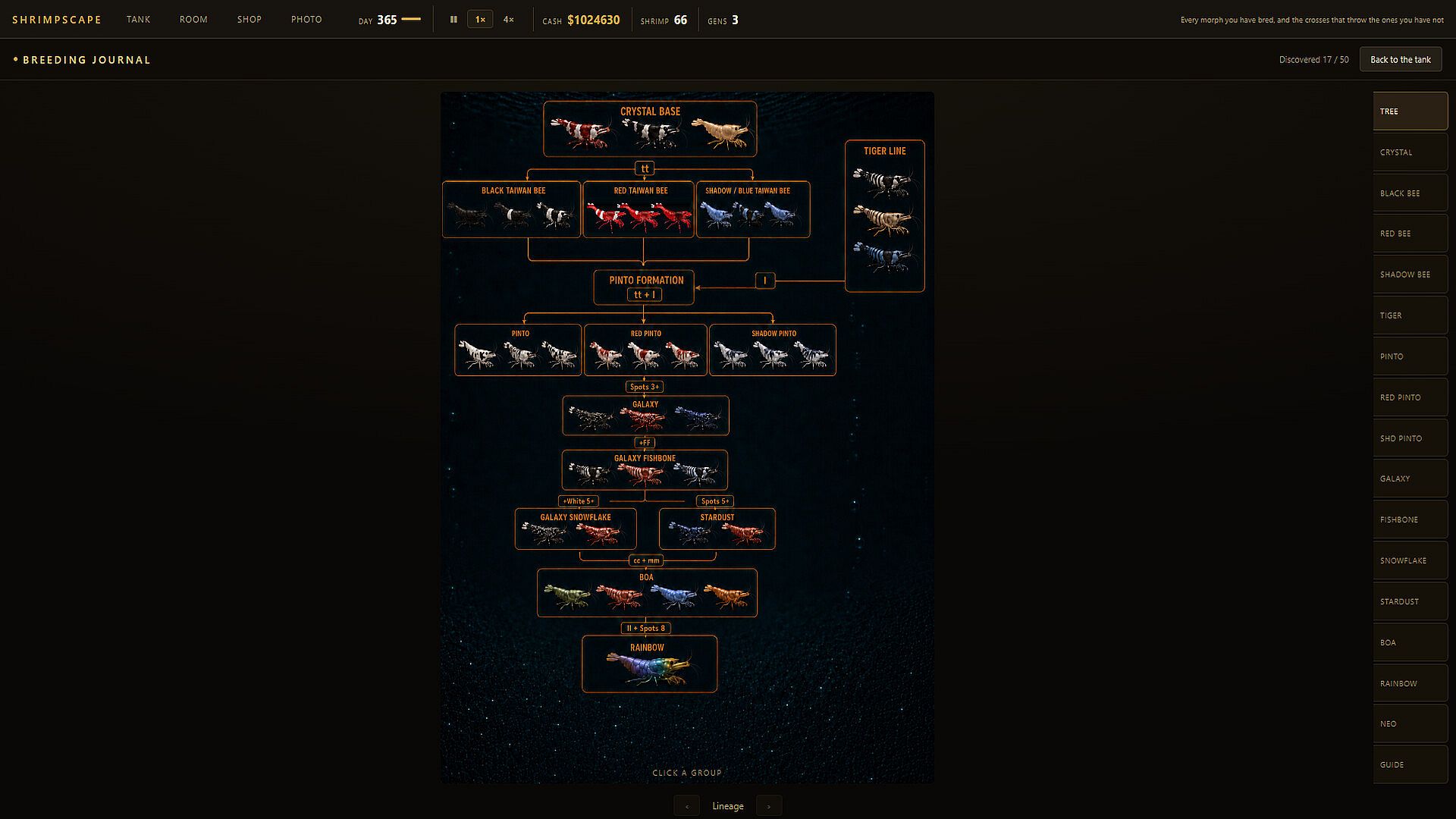Open the Snowflake tab
Screen dimensions: 1456x819
point(1410,560)
